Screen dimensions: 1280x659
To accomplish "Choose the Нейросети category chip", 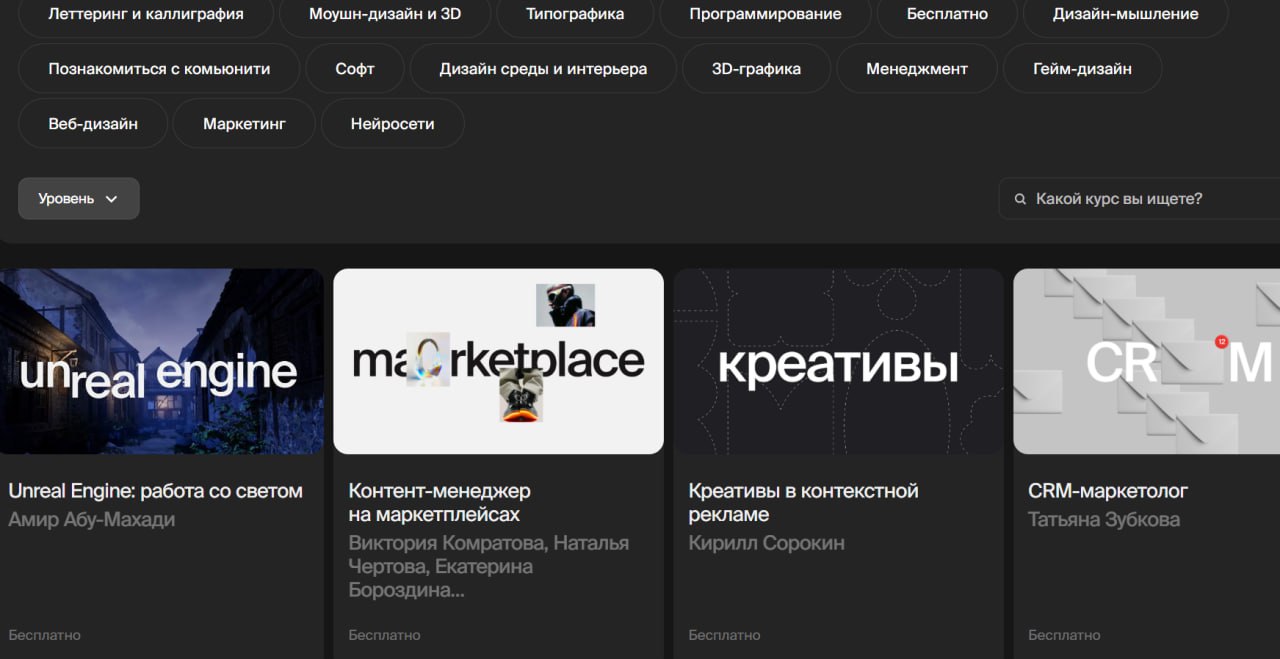I will [392, 124].
